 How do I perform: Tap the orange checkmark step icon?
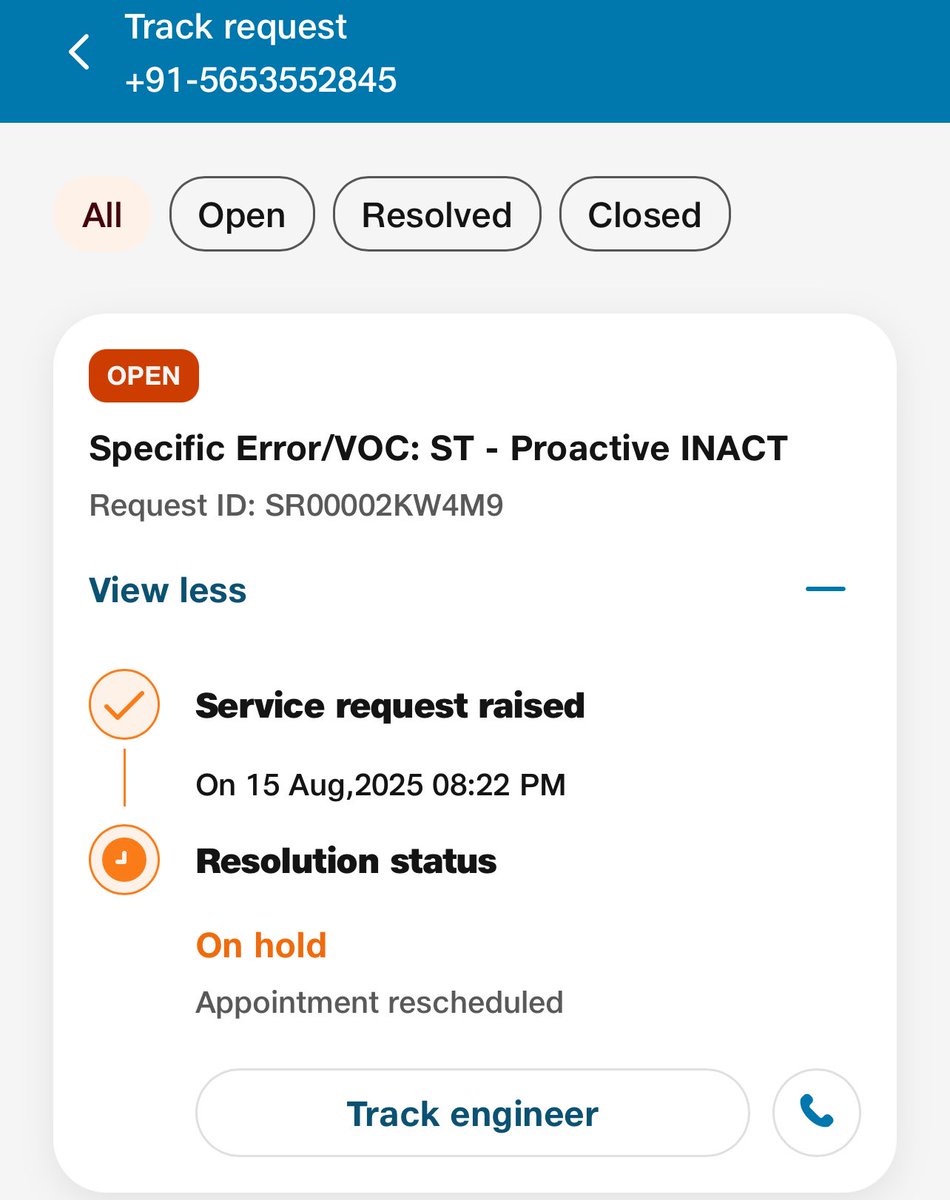124,705
